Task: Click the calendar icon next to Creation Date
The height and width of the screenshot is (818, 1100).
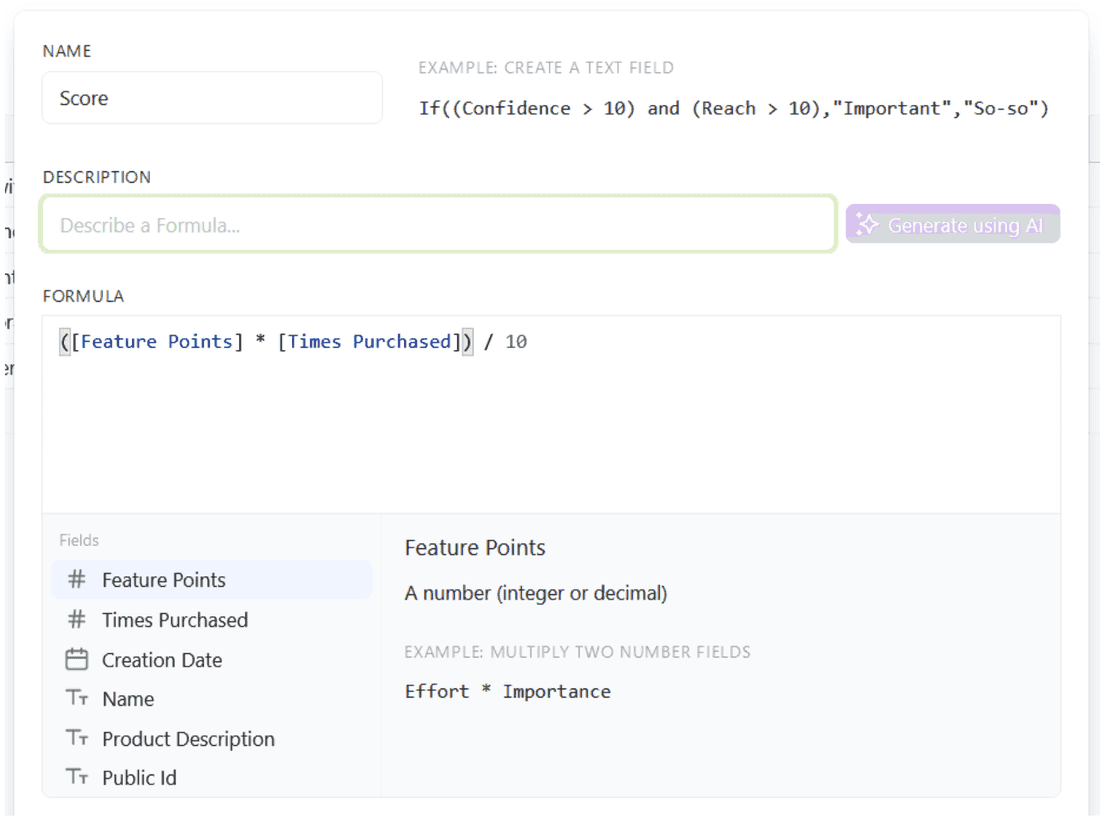Action: (x=77, y=660)
